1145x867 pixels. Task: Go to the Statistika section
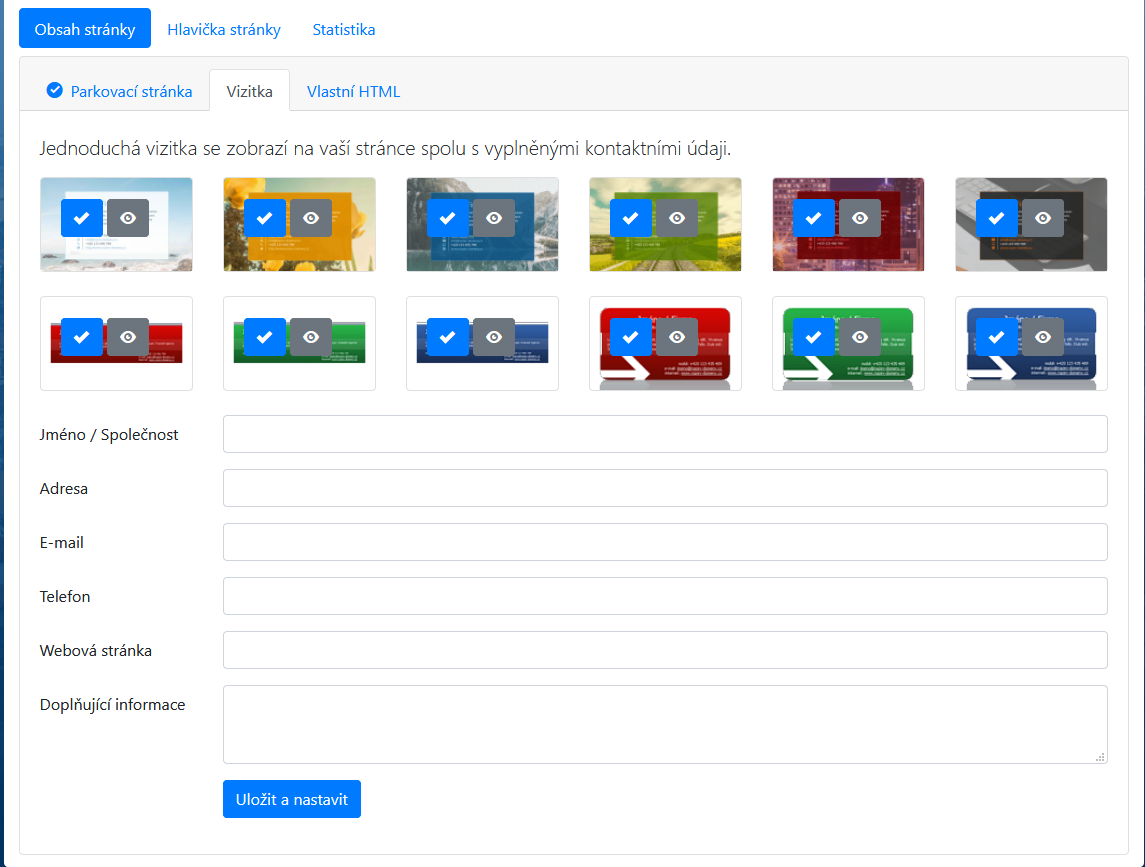[344, 29]
